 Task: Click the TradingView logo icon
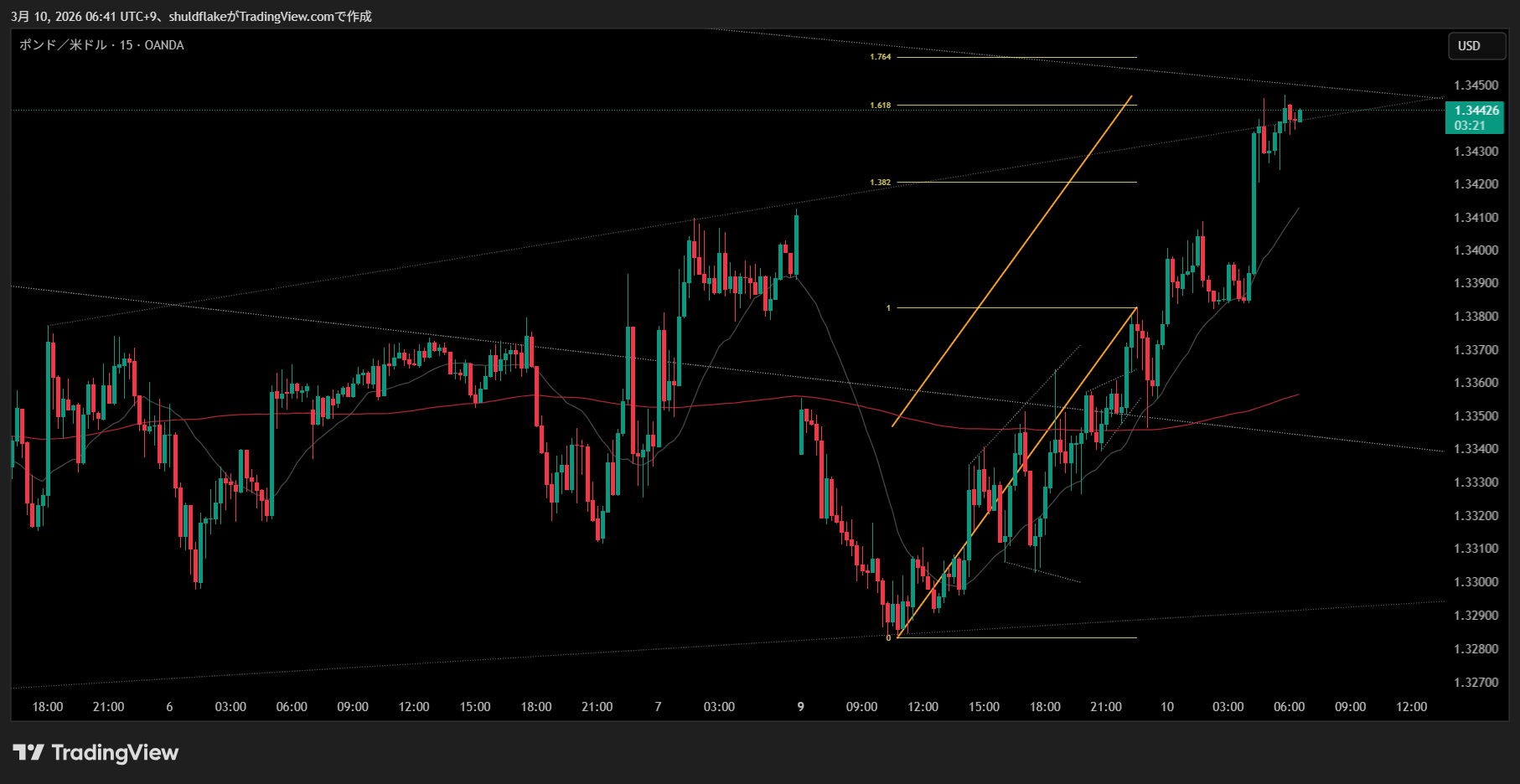(x=28, y=752)
